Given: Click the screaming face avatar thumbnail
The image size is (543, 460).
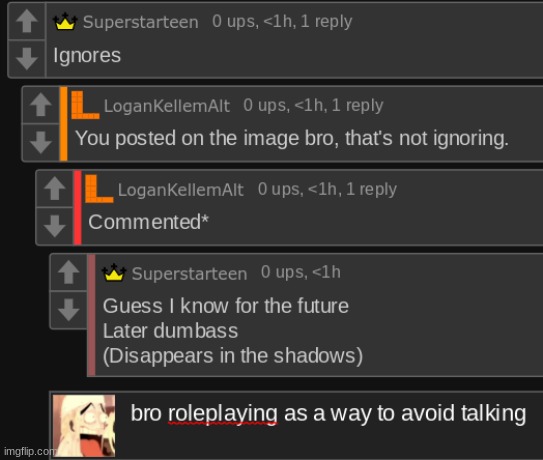Looking at the screenshot, I should point(84,426).
